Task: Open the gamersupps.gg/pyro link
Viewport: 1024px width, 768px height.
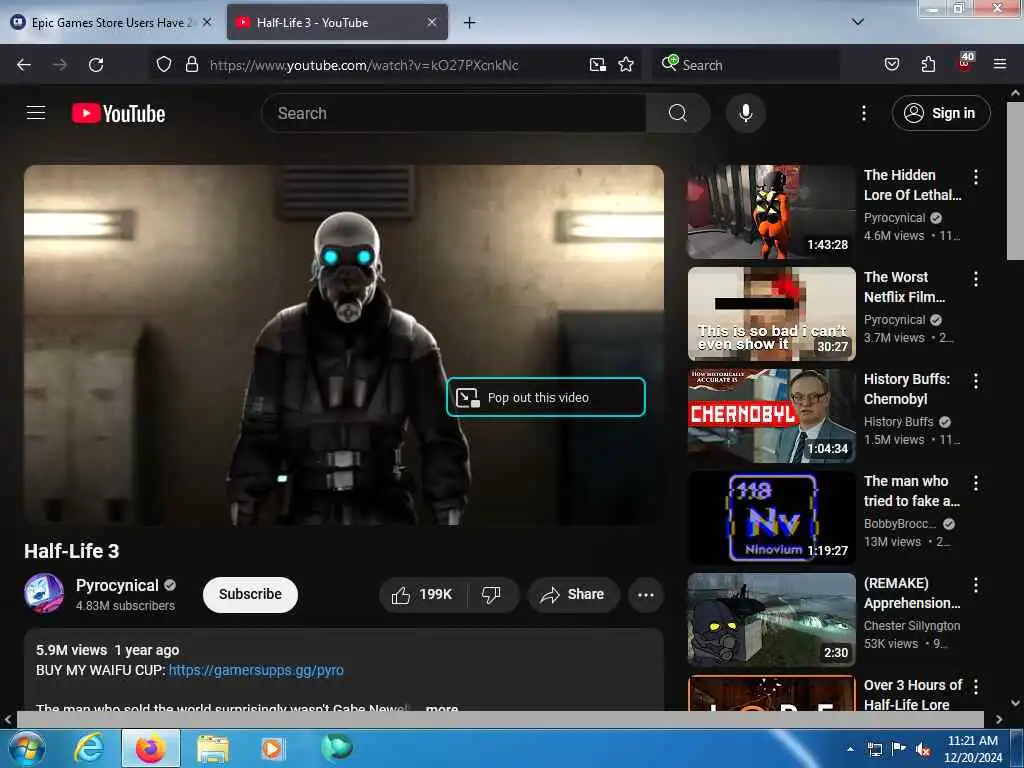Action: 256,670
